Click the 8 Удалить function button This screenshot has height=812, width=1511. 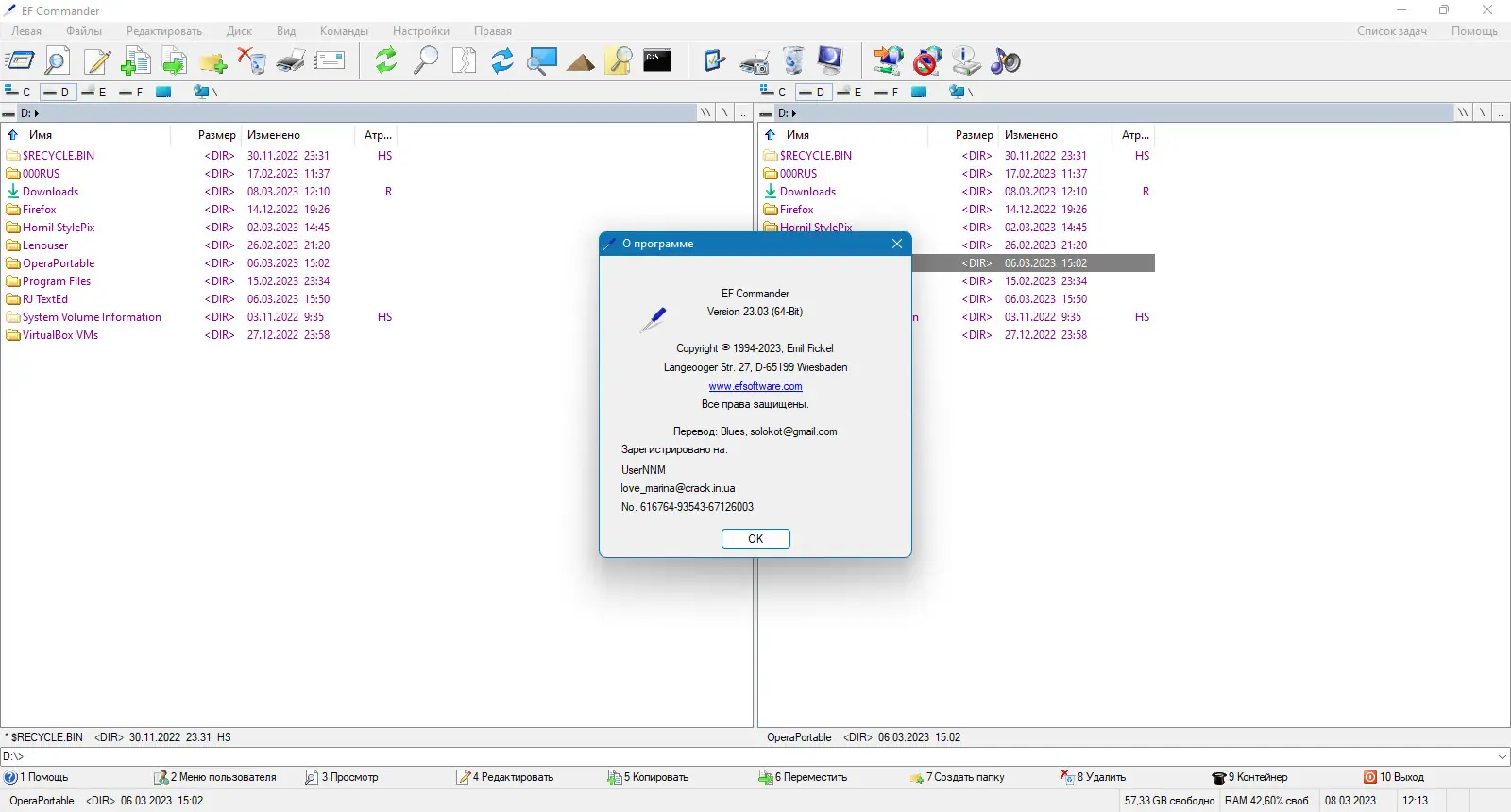coord(1094,777)
